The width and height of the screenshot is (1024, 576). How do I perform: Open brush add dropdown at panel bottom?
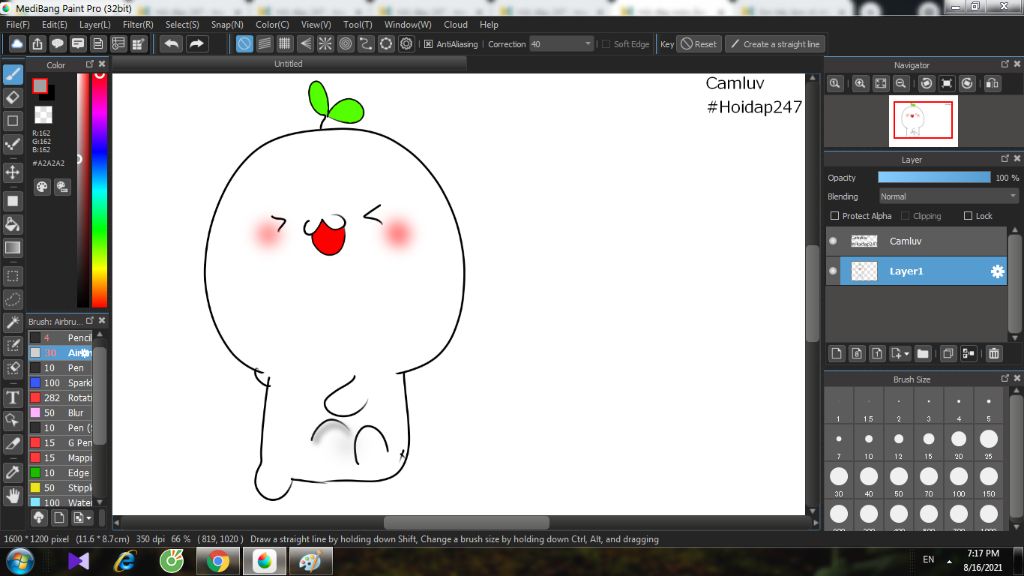(x=82, y=518)
